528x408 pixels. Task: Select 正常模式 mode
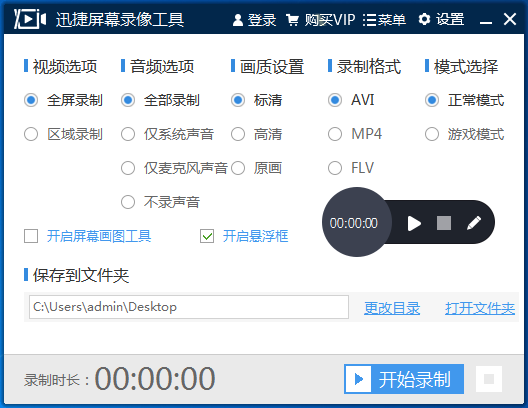(465, 100)
